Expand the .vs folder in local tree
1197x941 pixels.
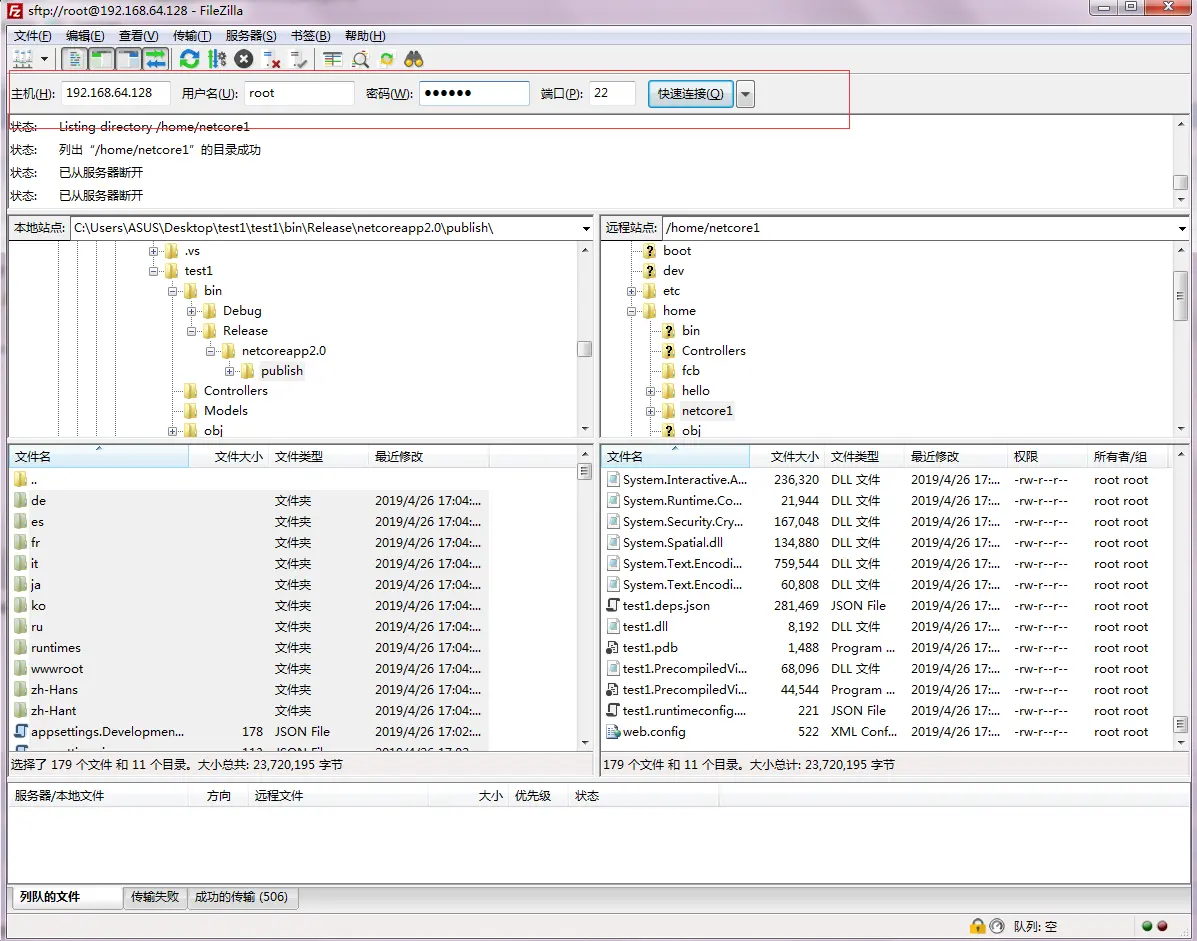[x=153, y=251]
